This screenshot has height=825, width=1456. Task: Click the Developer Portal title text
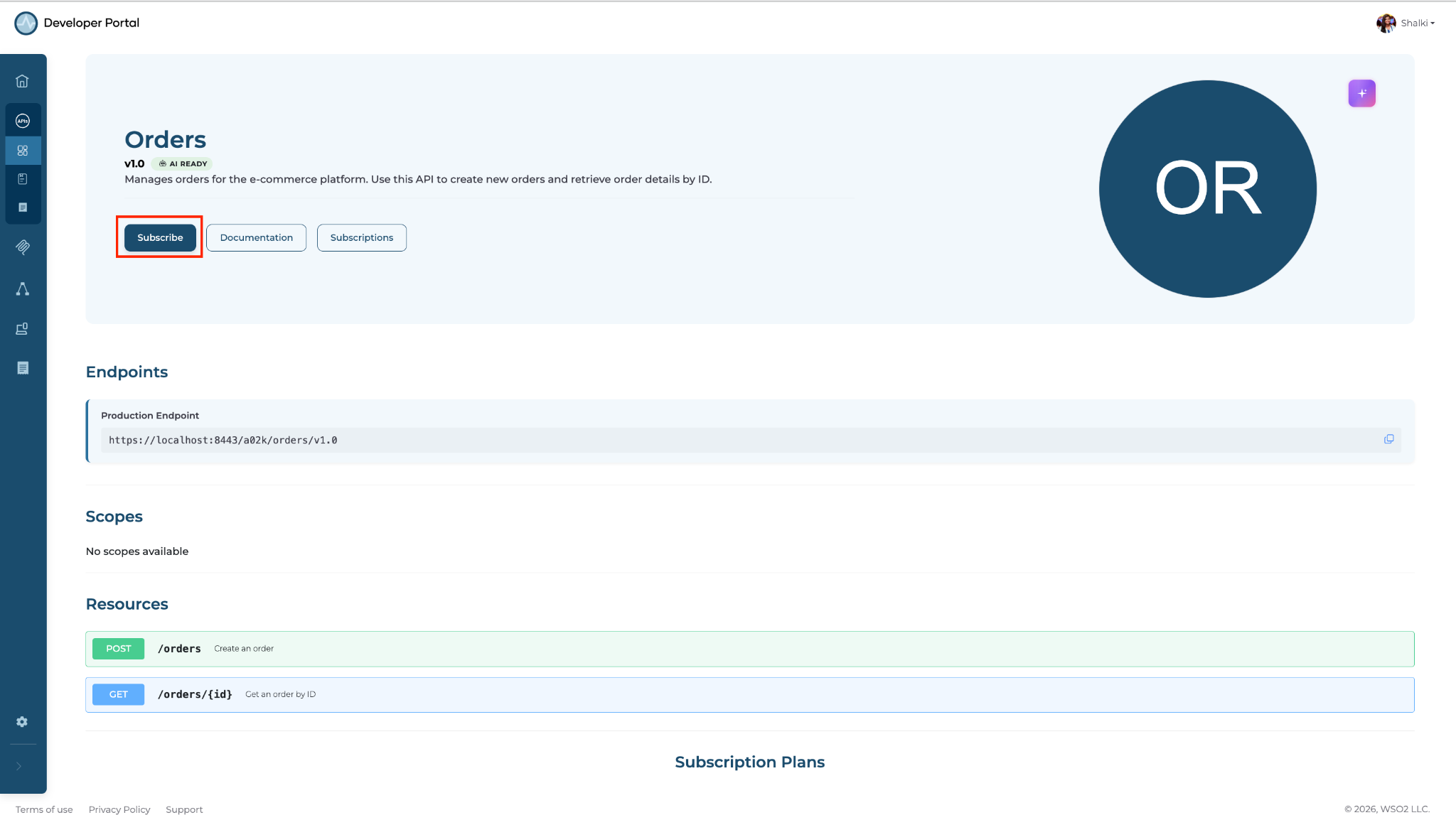point(92,23)
